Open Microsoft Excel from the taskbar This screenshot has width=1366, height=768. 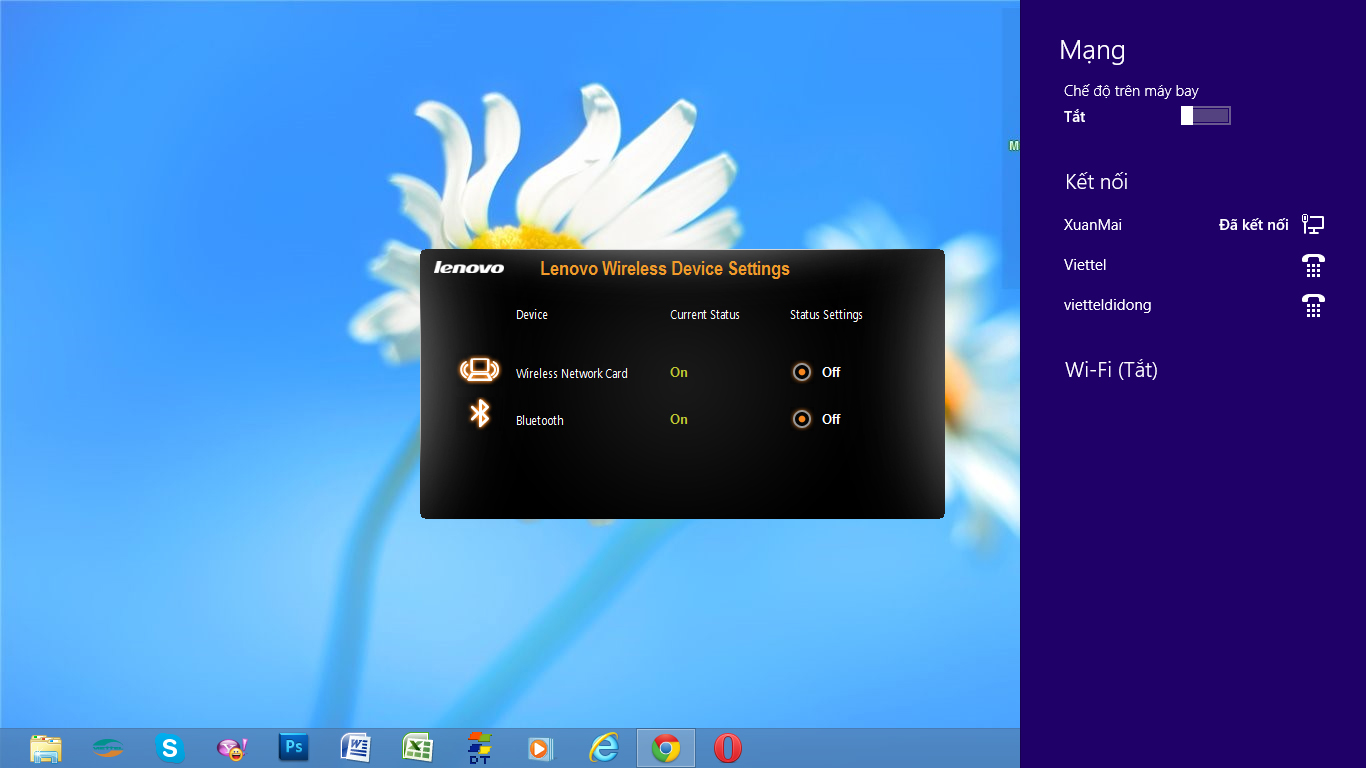417,748
